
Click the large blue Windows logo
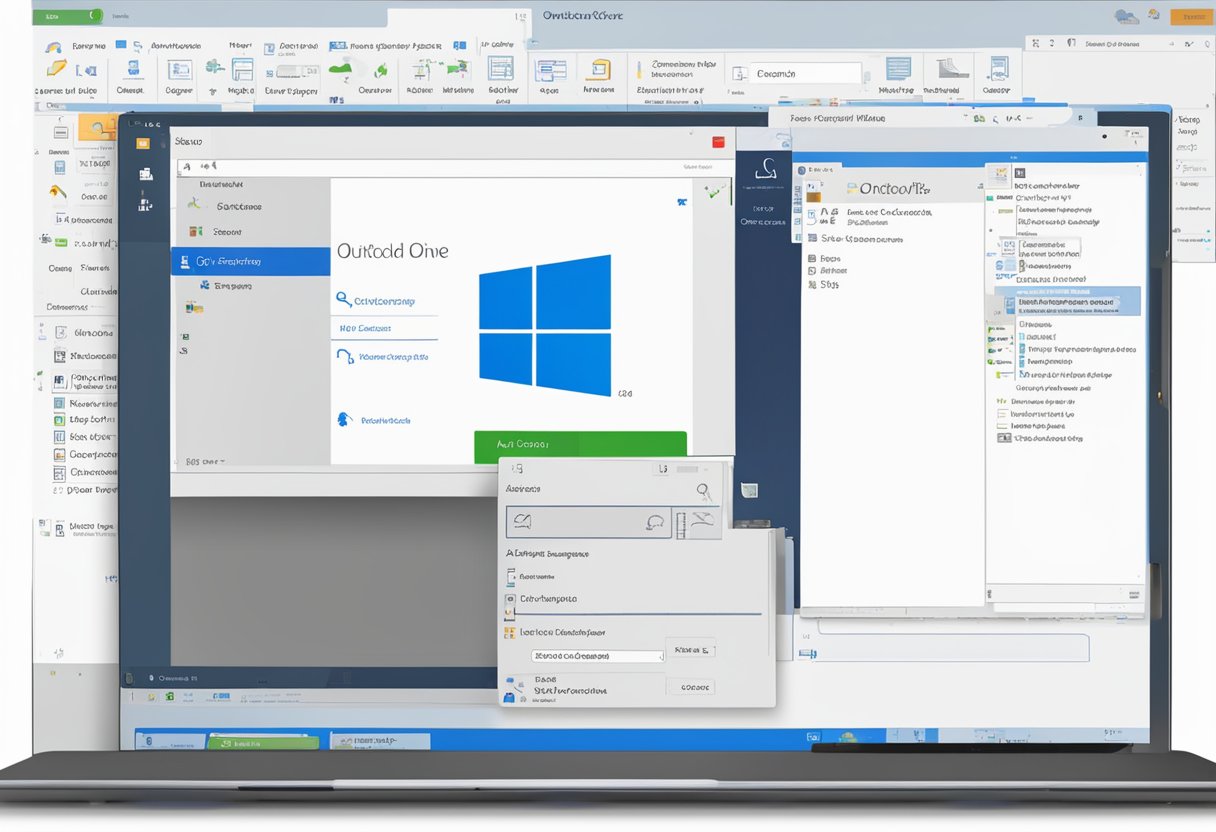click(545, 325)
